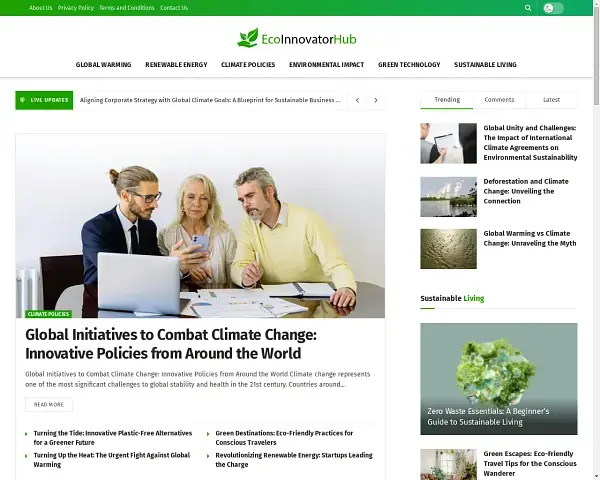Open the Global Warming menu

pyautogui.click(x=103, y=65)
